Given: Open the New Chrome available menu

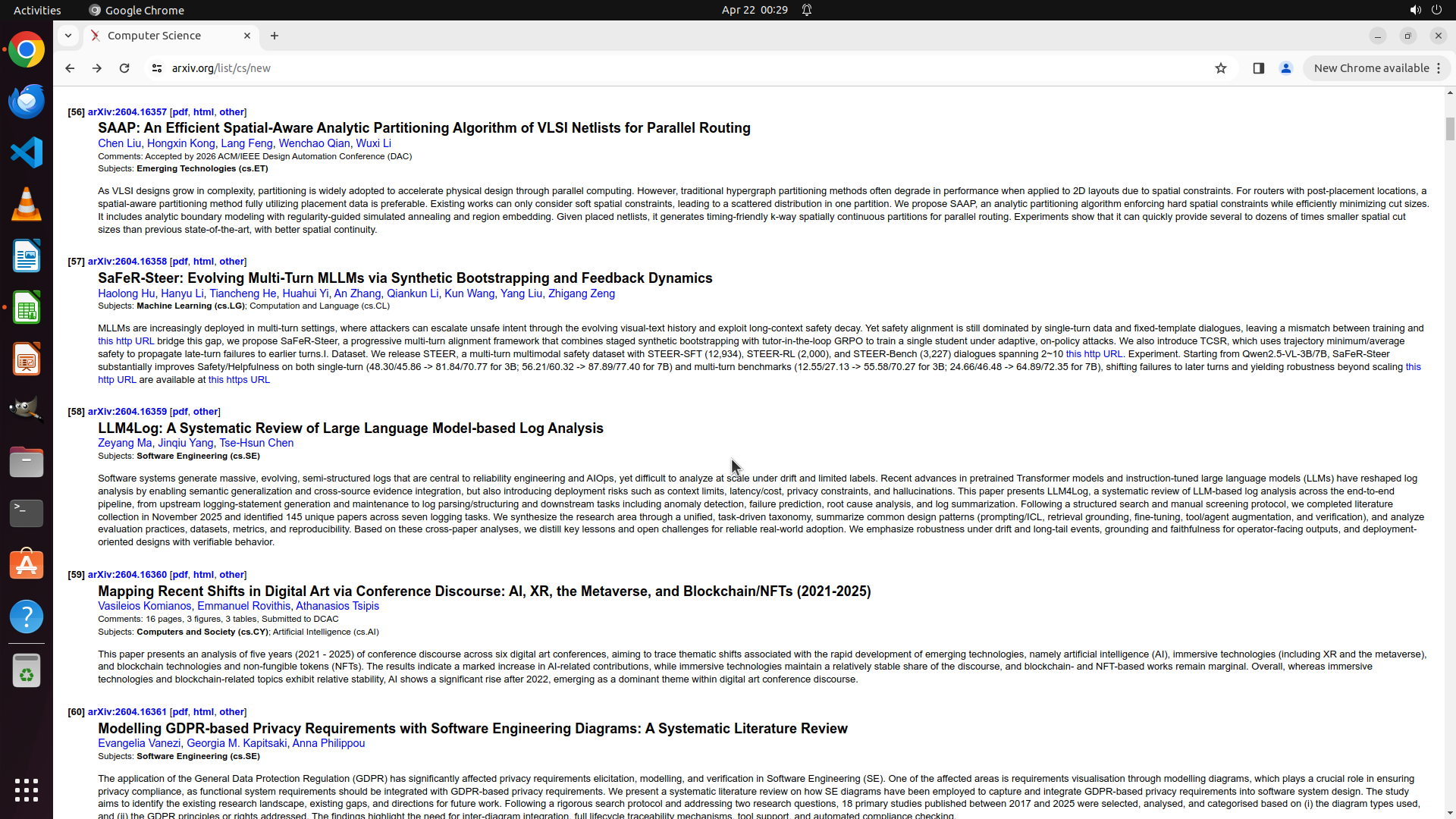Looking at the screenshot, I should 1376,68.
